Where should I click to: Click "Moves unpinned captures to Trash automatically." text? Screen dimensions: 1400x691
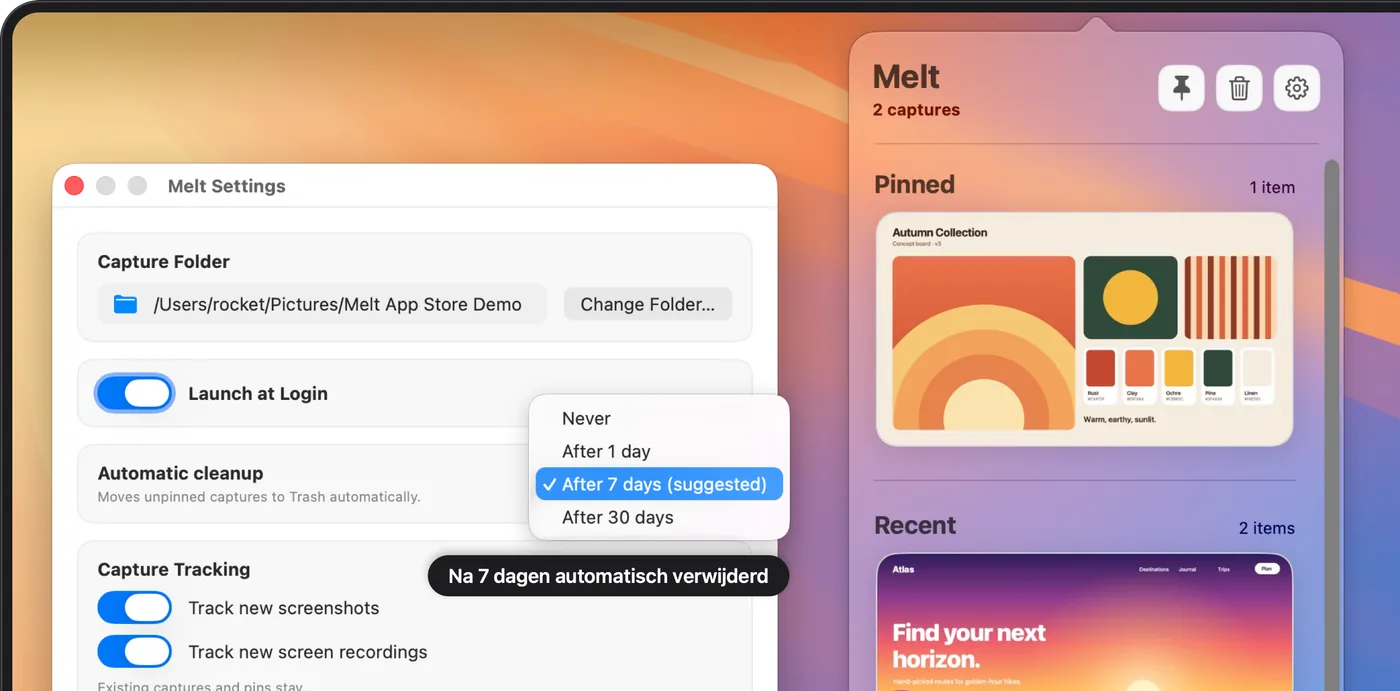[x=259, y=497]
